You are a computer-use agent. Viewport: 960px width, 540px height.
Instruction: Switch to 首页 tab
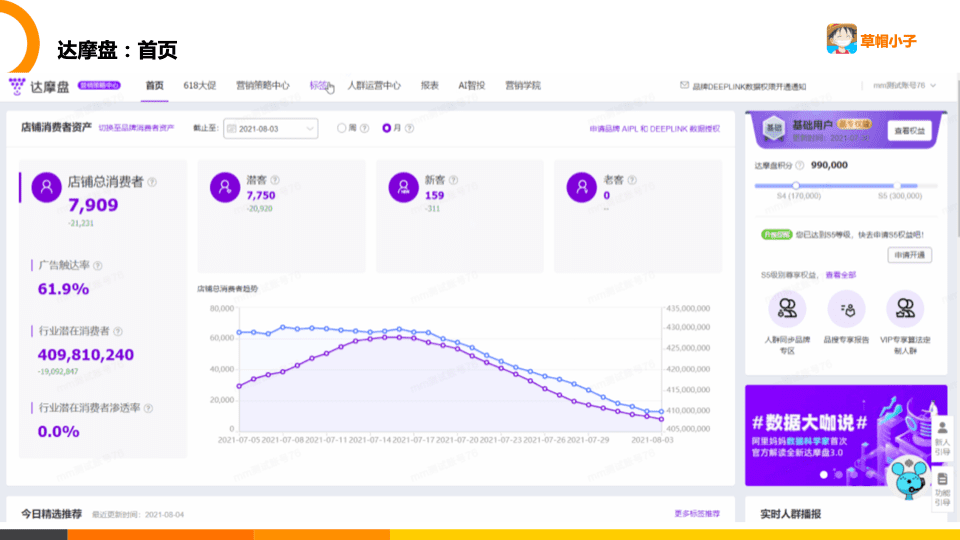tap(154, 86)
